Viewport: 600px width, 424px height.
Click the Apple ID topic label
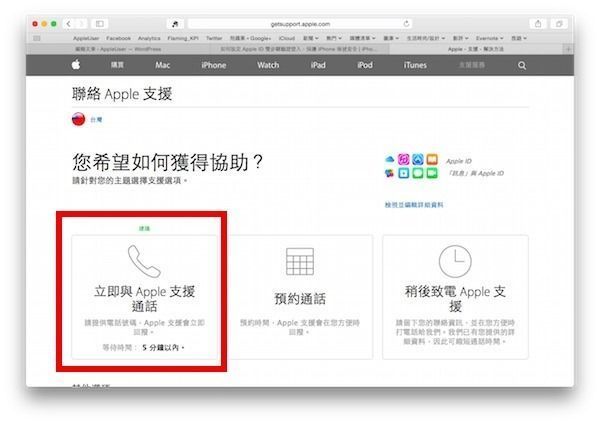point(459,161)
